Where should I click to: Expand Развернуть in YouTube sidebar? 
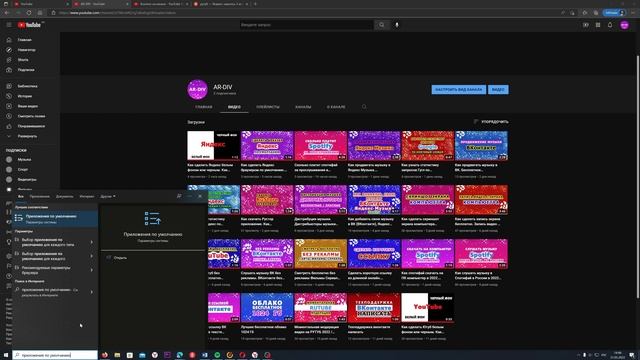[x=27, y=136]
